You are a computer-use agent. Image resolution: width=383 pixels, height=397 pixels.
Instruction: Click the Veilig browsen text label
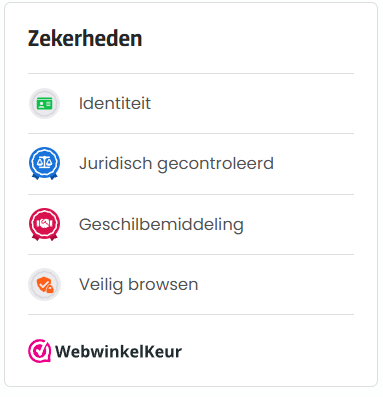[138, 285]
